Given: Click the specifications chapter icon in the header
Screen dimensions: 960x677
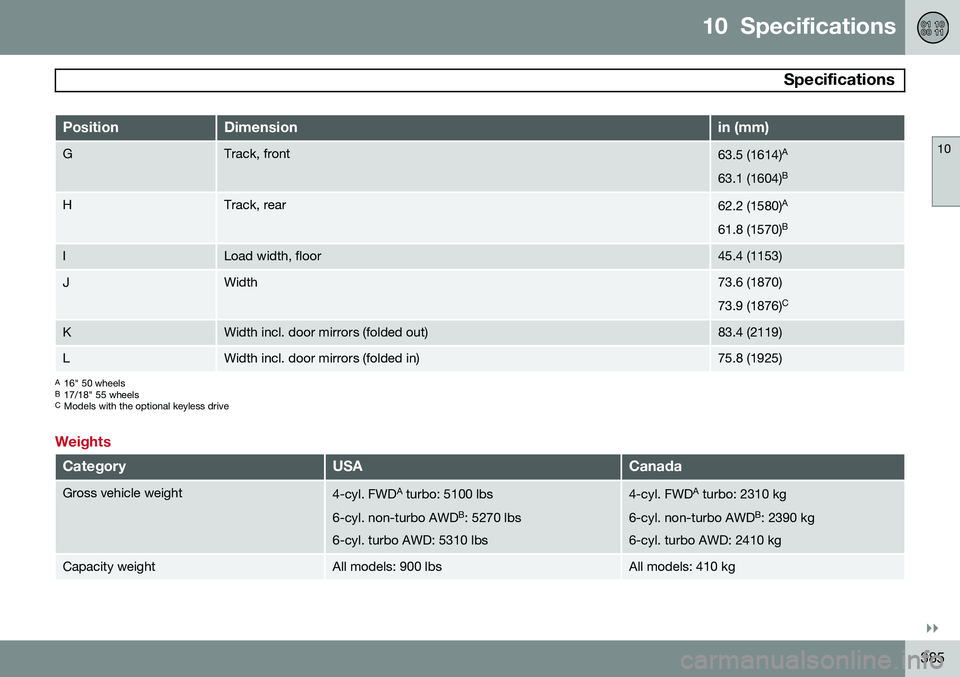Looking at the screenshot, I should coord(932,28).
